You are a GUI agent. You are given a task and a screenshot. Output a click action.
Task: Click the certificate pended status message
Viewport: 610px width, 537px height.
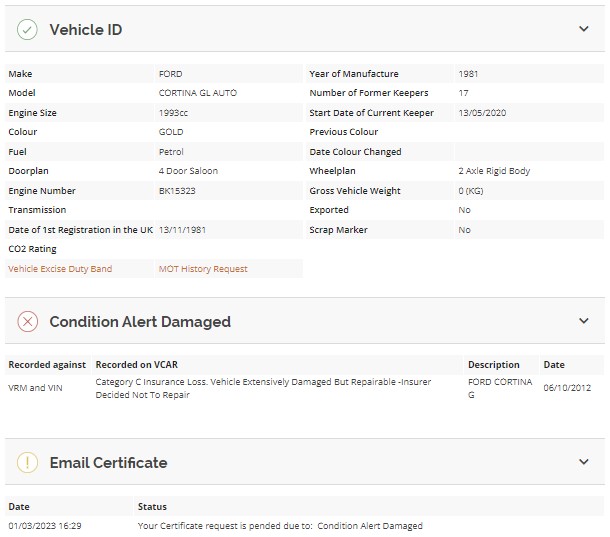[280, 526]
